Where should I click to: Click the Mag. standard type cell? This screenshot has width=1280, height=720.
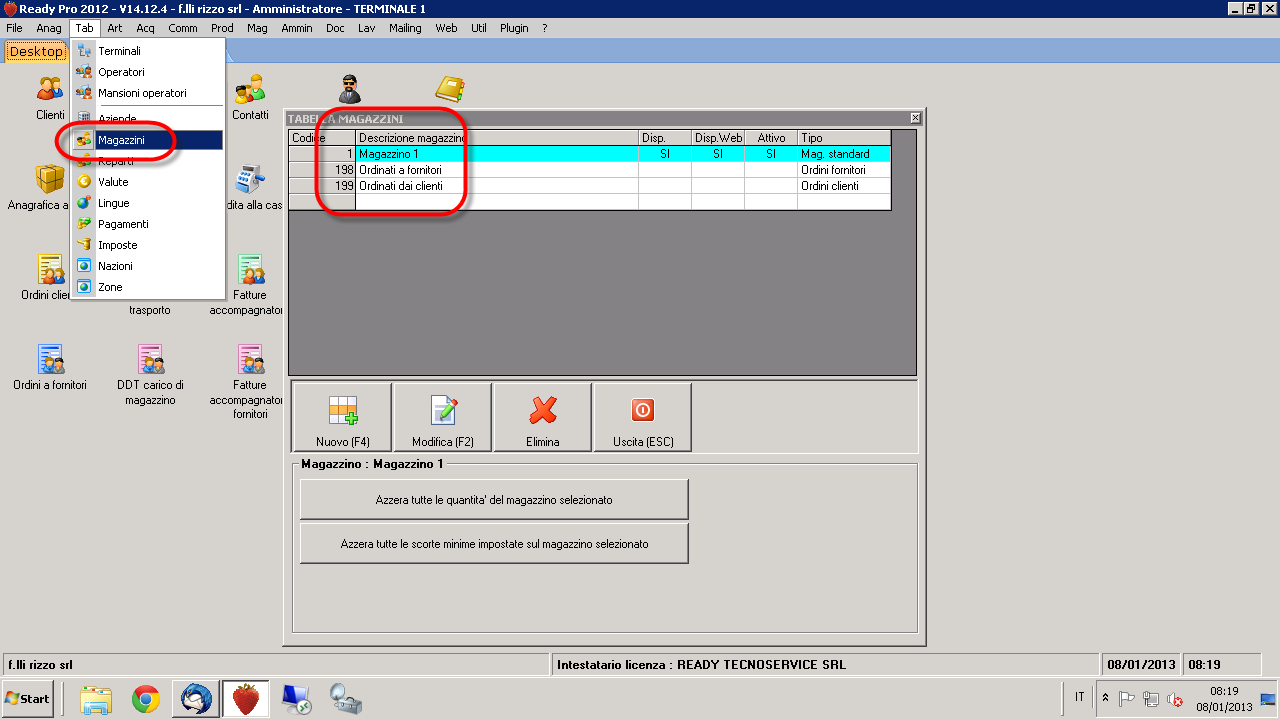tap(843, 154)
